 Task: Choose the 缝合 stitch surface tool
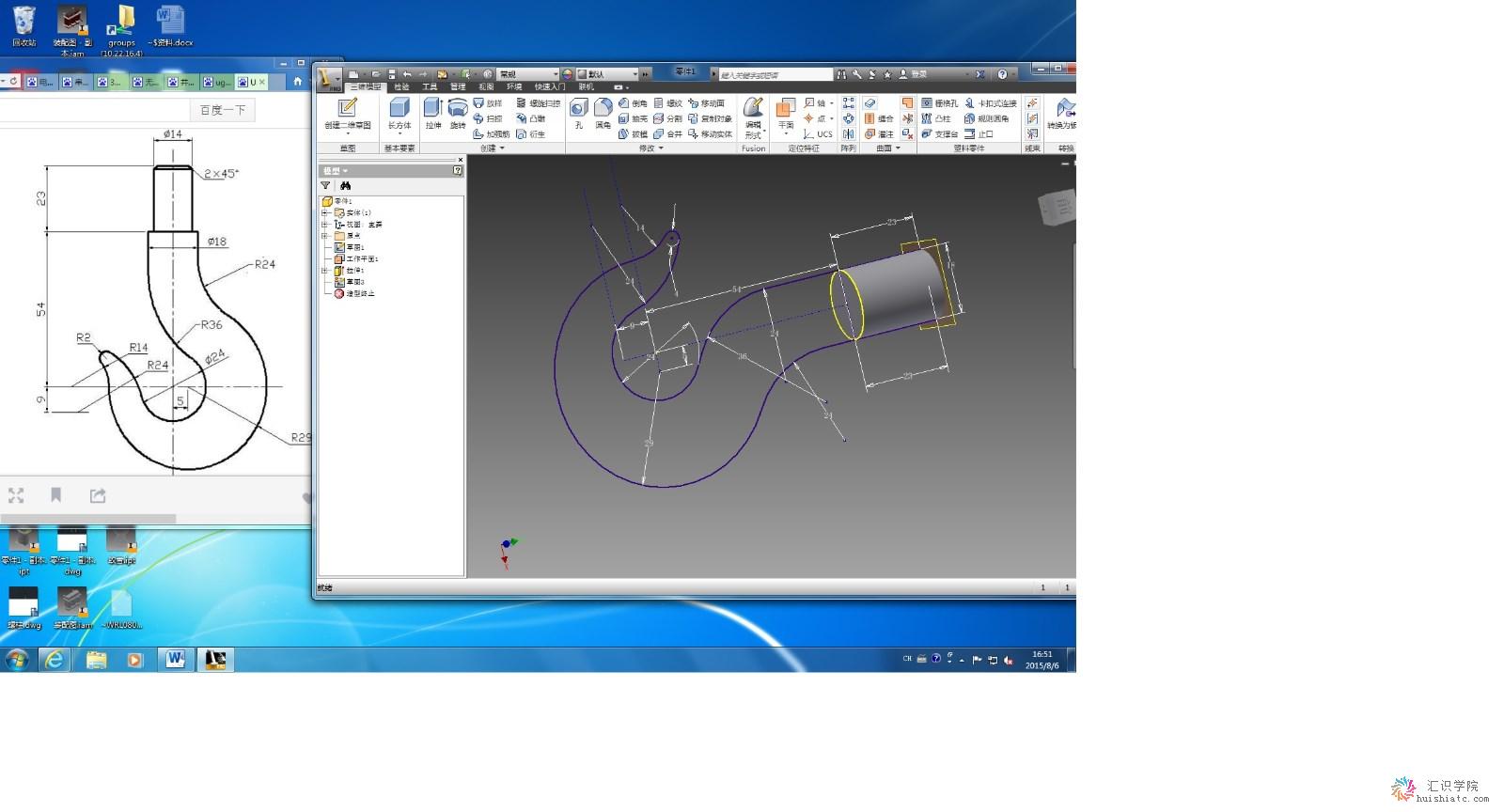click(x=879, y=118)
